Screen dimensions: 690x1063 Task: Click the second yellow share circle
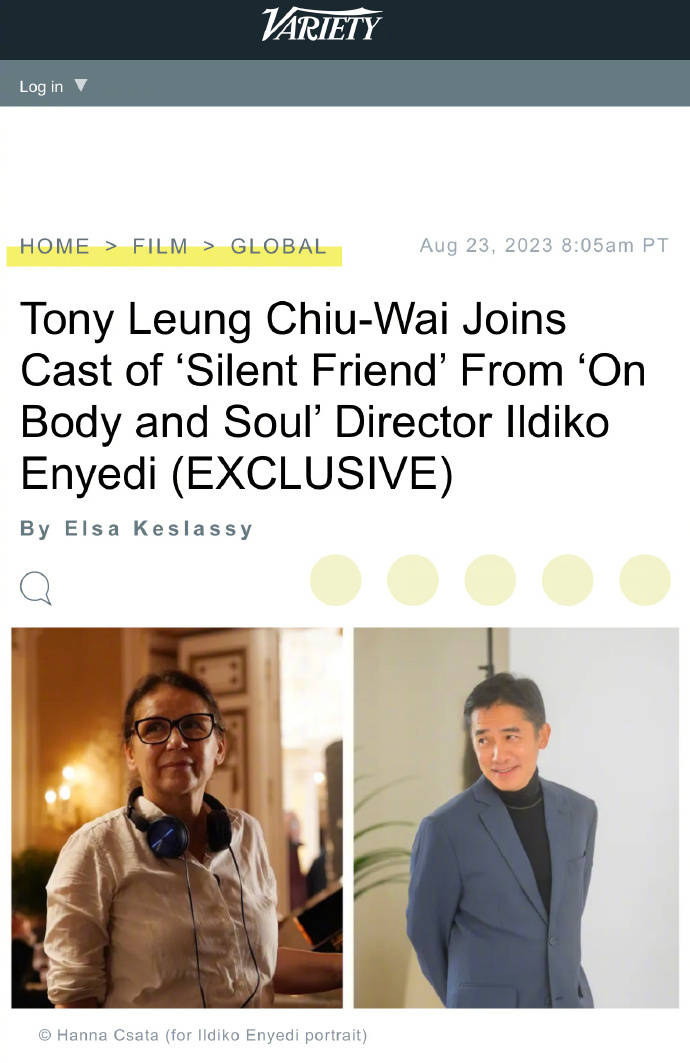point(413,580)
